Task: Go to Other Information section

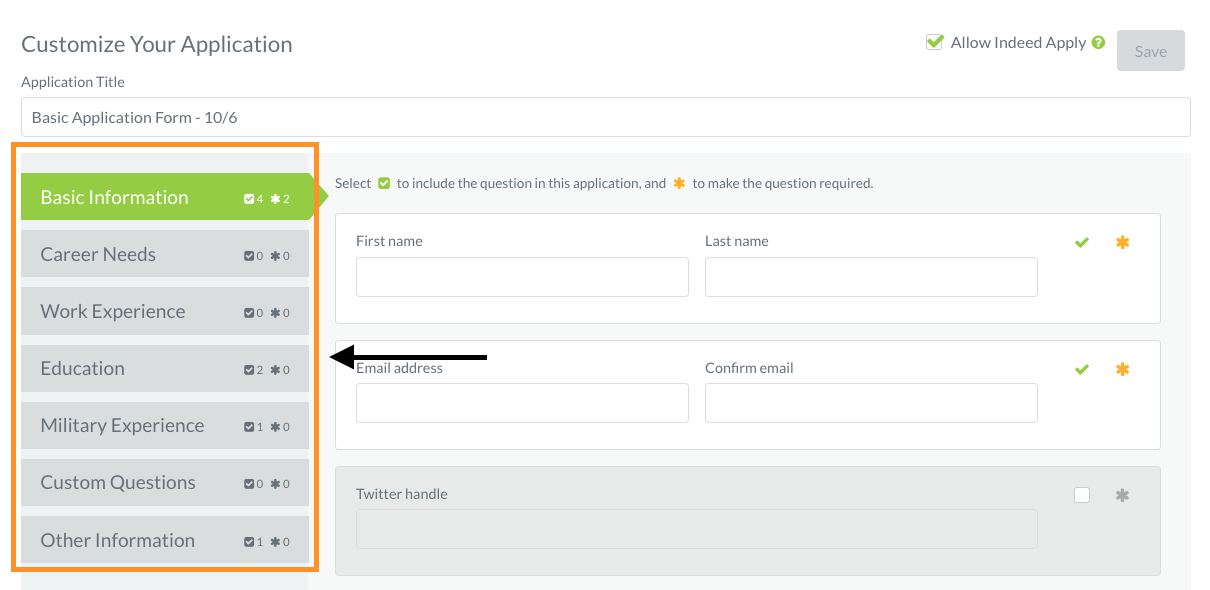Action: click(x=165, y=540)
